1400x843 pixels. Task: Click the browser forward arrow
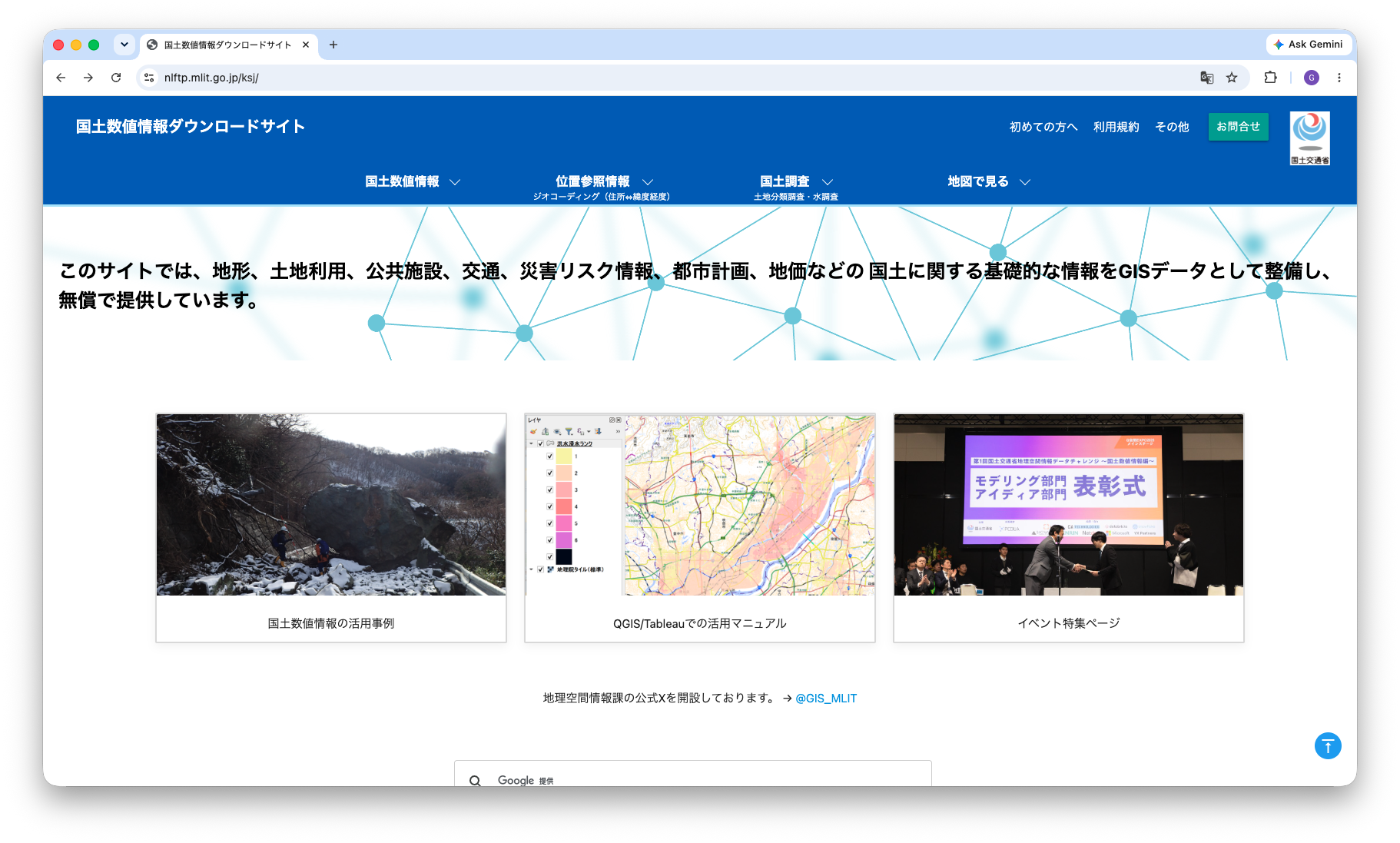point(88,78)
